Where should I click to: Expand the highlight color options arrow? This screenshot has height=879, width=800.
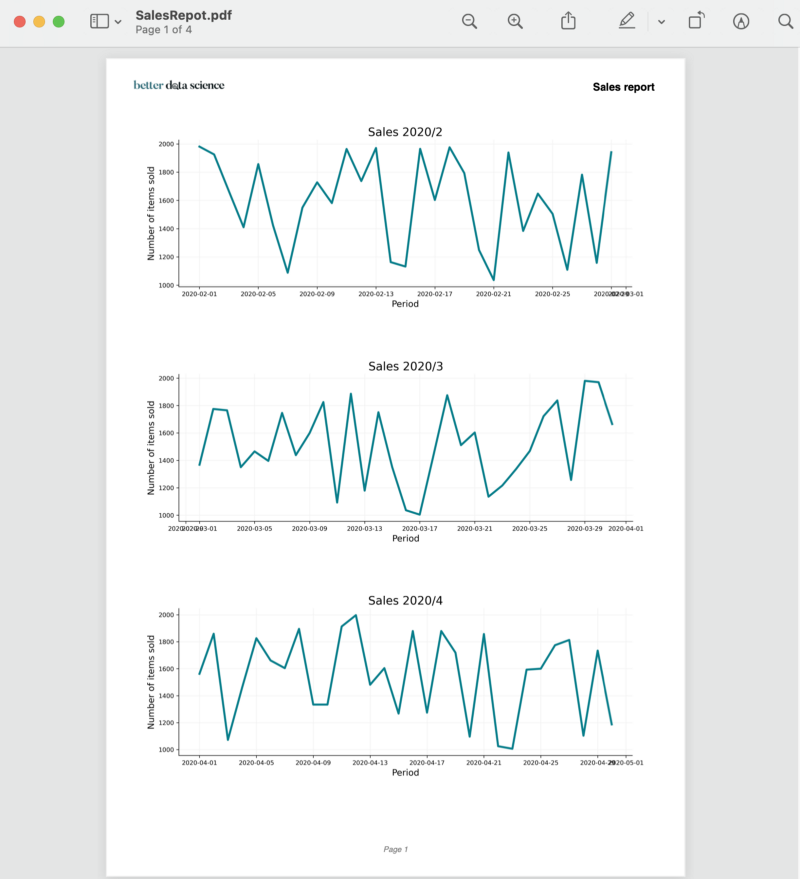(x=661, y=22)
